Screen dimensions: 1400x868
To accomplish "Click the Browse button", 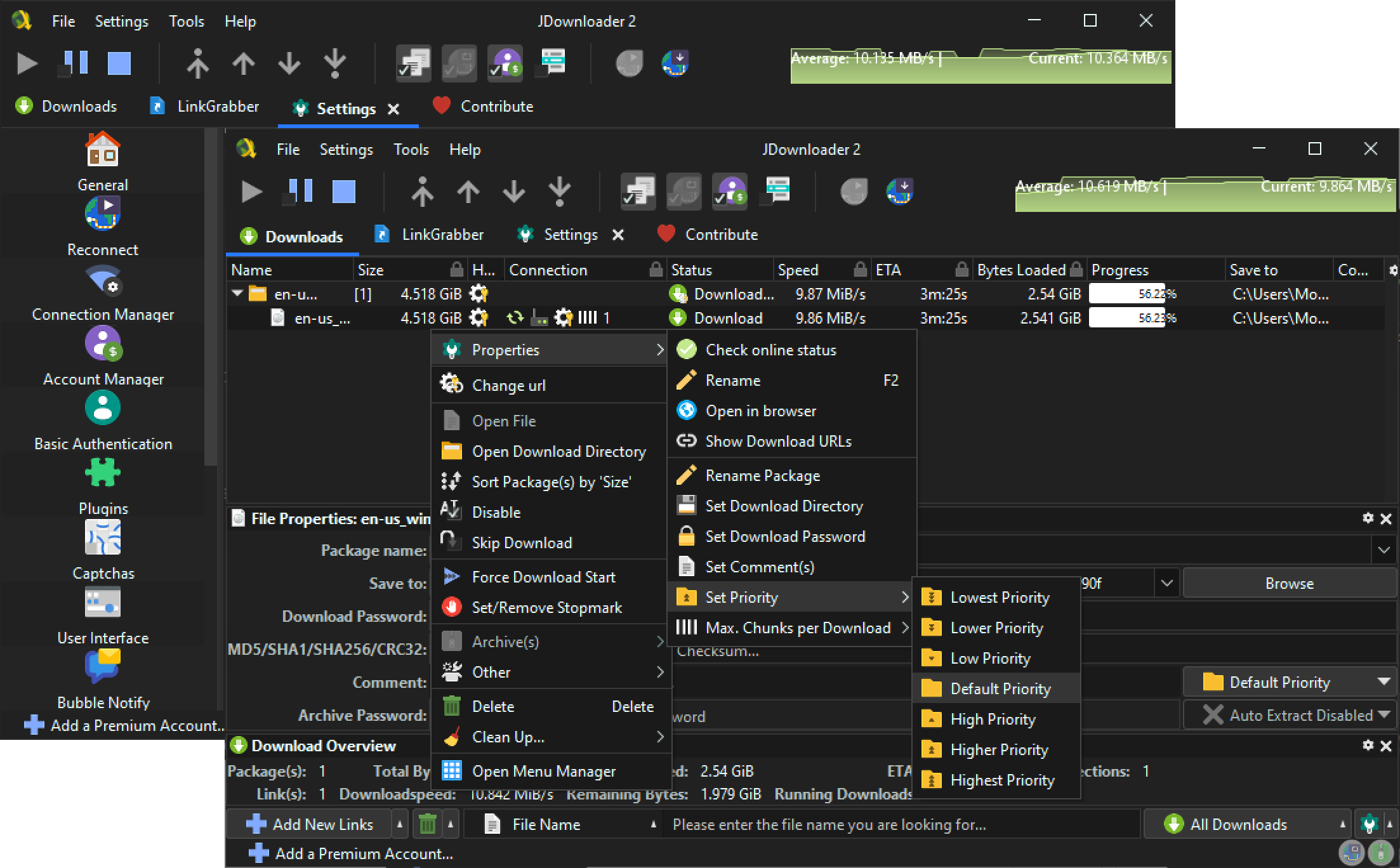I will click(1290, 583).
